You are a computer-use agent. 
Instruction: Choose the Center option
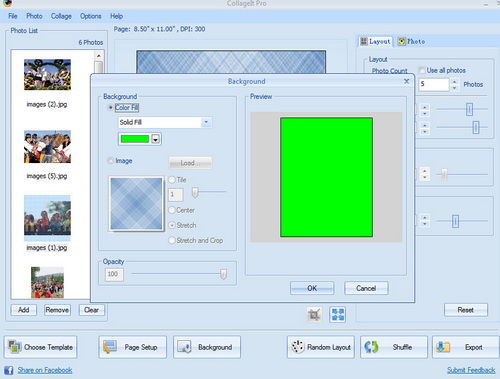172,210
